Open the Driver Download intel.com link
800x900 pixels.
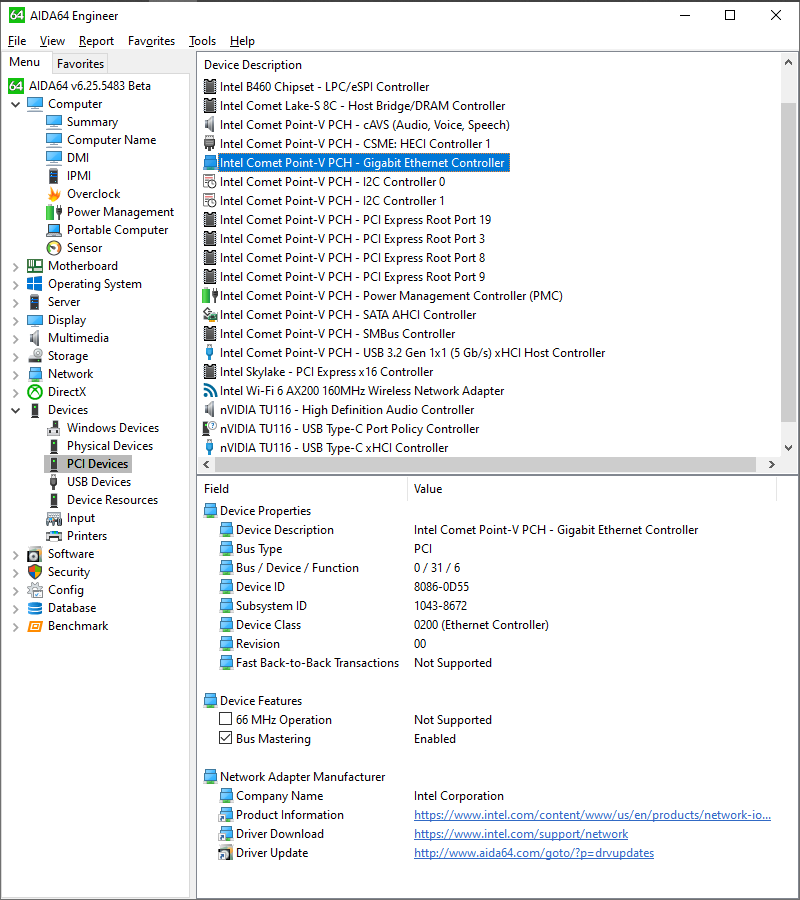[x=521, y=834]
